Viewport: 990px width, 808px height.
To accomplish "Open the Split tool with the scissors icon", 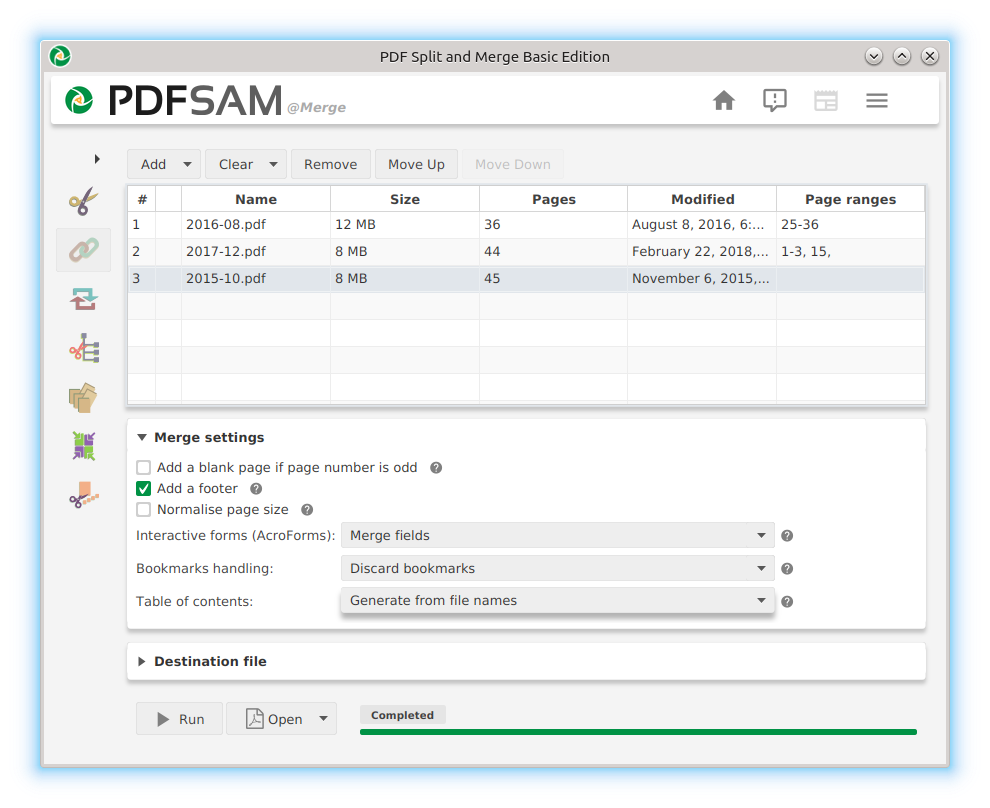I will tap(83, 201).
